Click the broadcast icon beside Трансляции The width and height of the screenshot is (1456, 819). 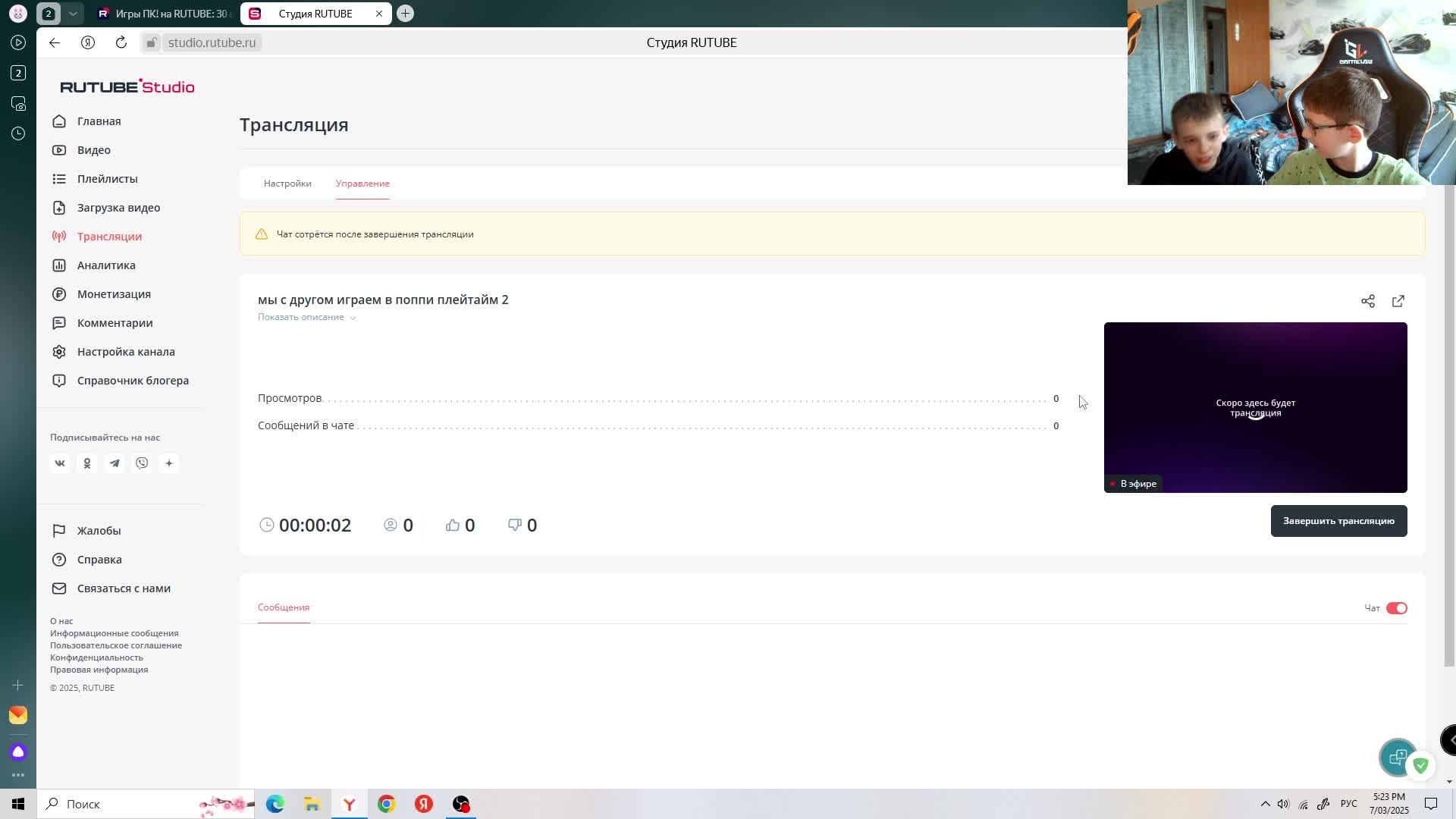(x=59, y=237)
